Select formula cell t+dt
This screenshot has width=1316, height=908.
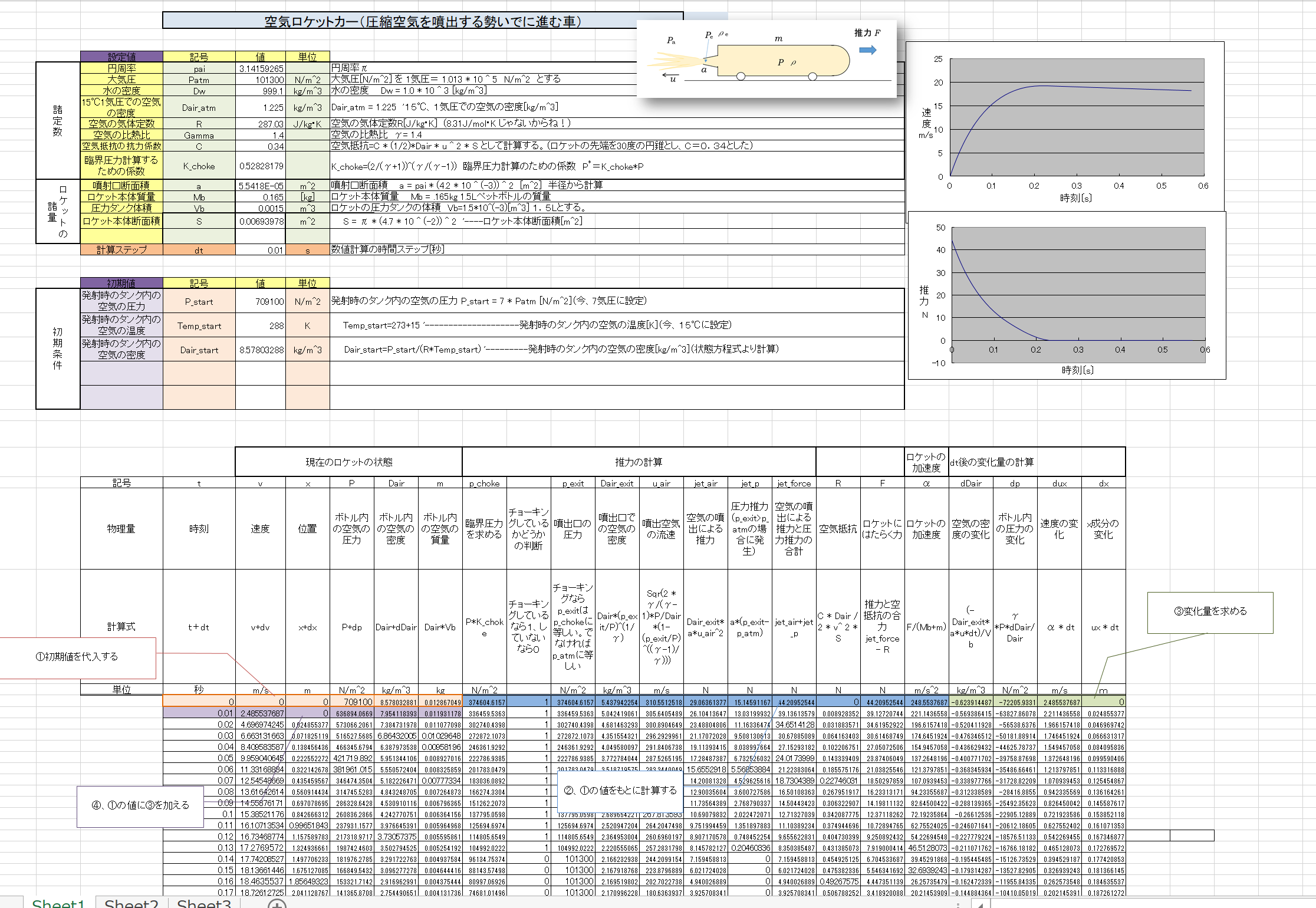click(199, 627)
